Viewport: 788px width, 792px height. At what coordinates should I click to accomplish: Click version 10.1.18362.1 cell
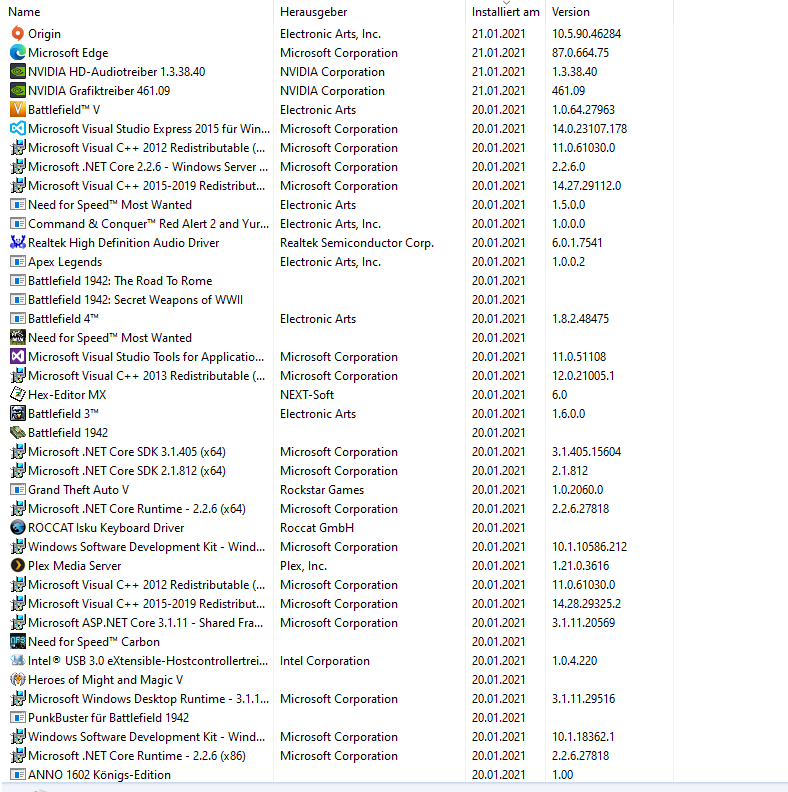(x=583, y=737)
